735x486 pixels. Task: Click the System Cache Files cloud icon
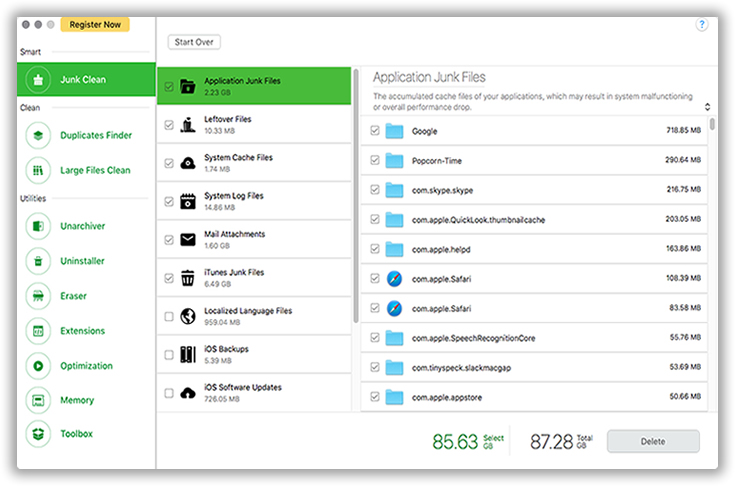coord(188,163)
